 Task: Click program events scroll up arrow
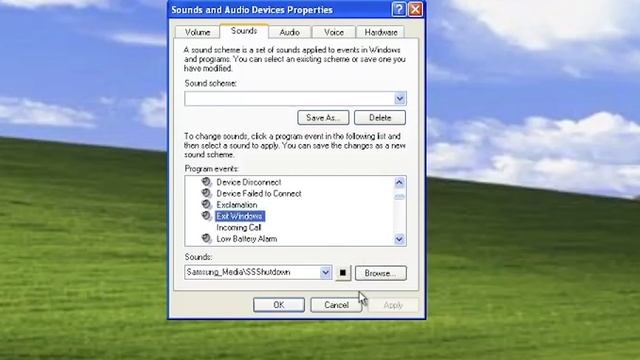399,182
